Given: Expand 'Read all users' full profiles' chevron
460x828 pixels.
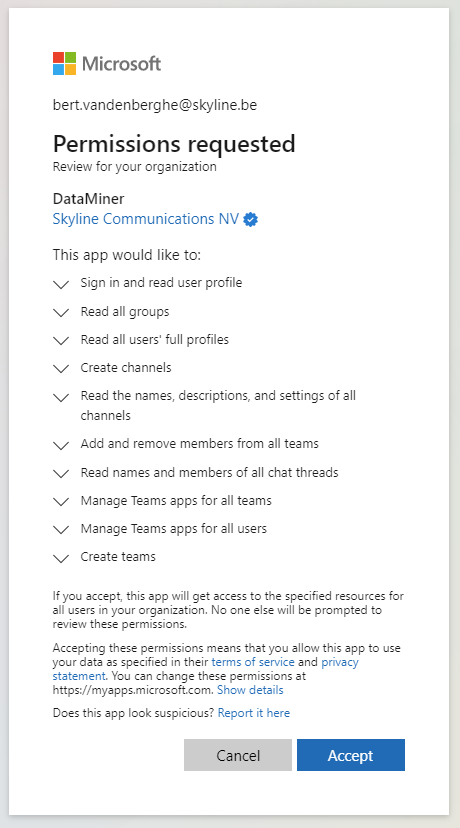Looking at the screenshot, I should point(61,341).
